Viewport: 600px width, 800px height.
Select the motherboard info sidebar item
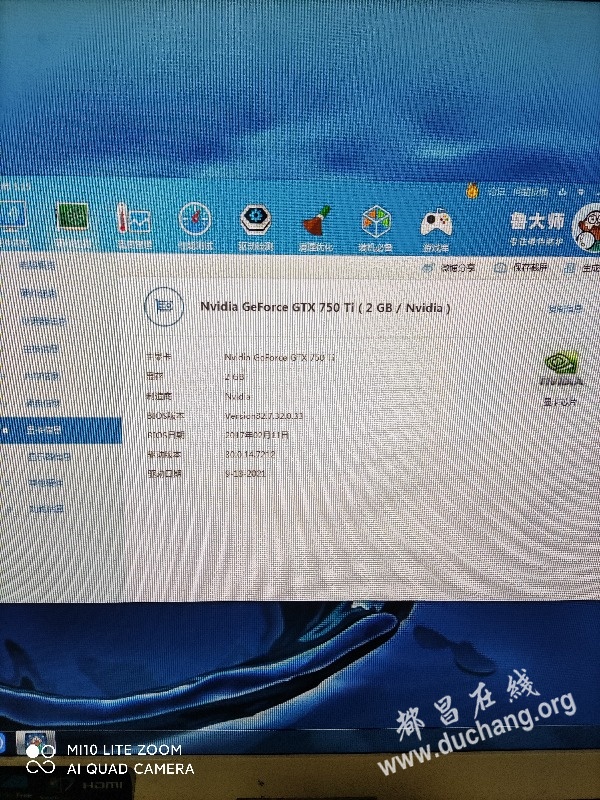click(41, 349)
